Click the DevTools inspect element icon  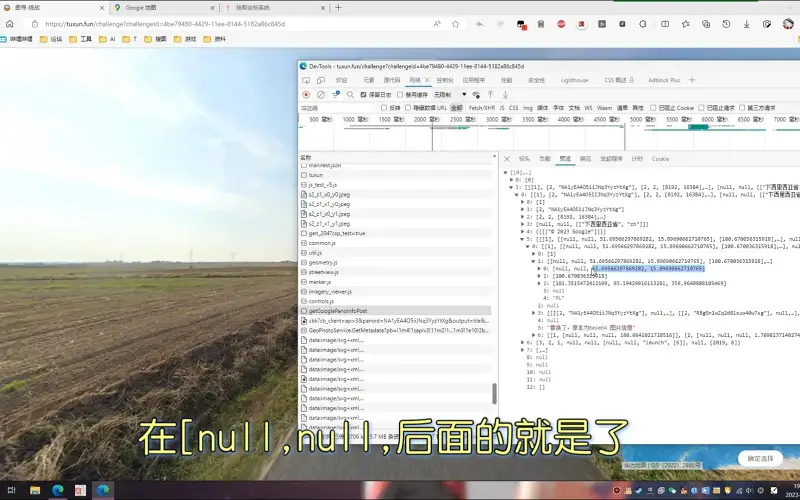[307, 79]
